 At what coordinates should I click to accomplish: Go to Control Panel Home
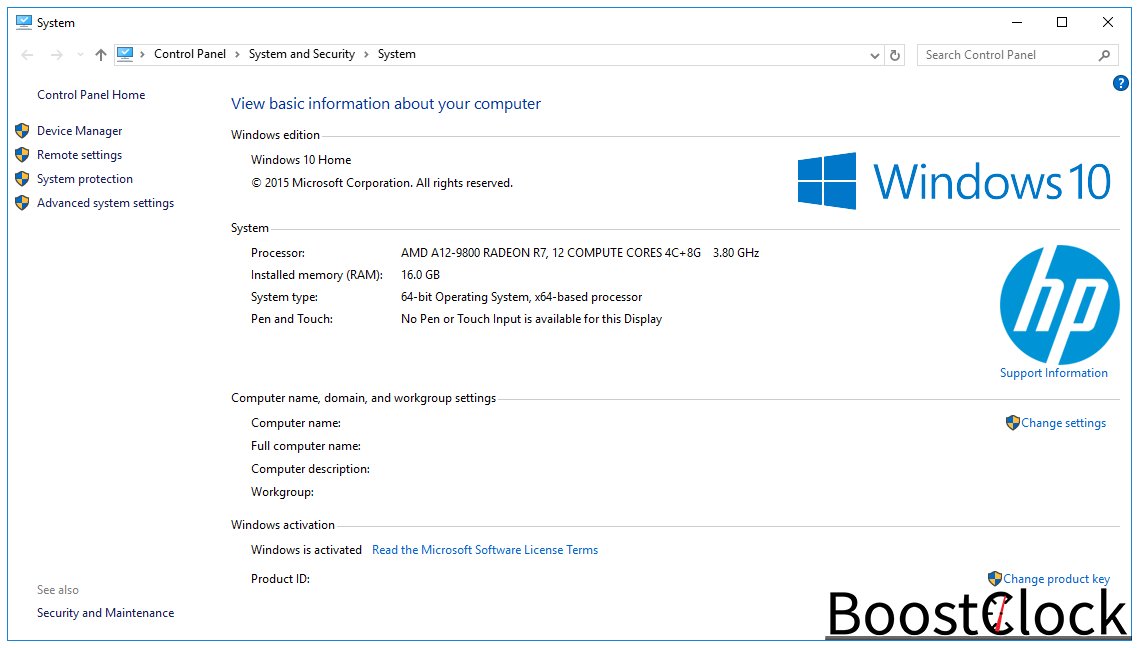(91, 95)
